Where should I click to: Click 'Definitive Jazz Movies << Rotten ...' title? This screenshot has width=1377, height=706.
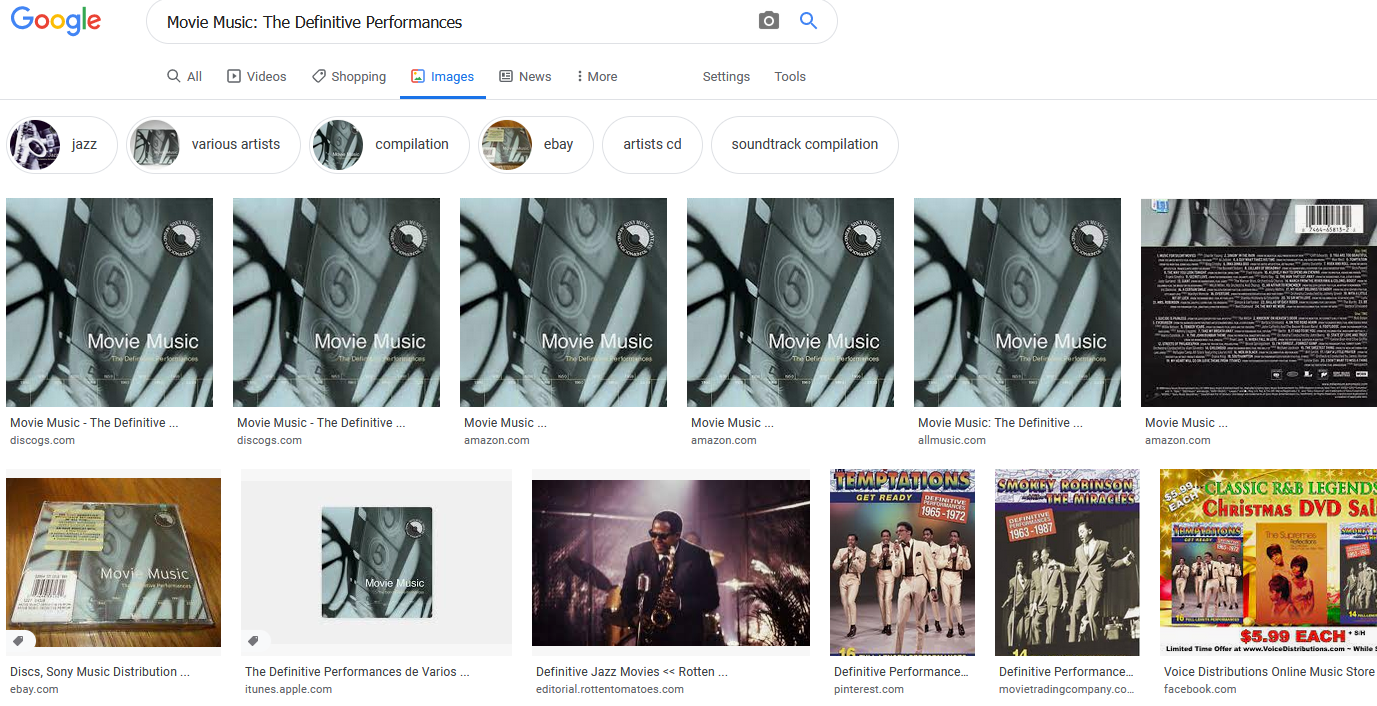click(x=632, y=672)
